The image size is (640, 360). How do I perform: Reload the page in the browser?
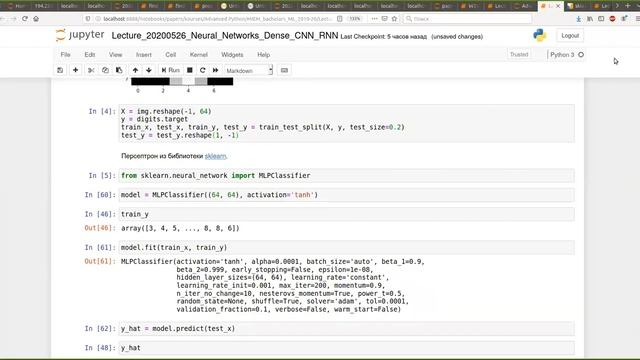tap(25, 19)
